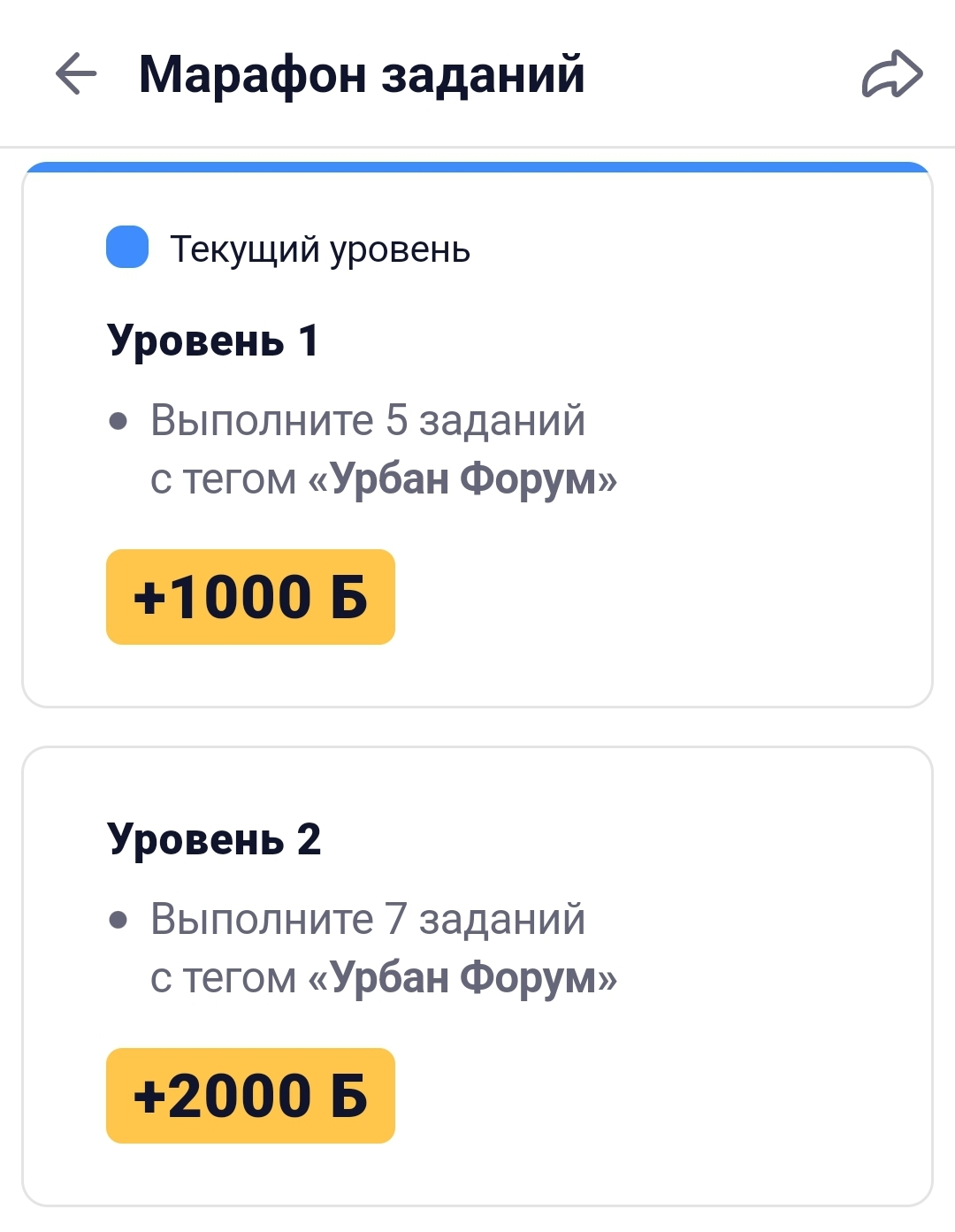Tap the +2000 Б reward badge
Image resolution: width=955 pixels, height=1232 pixels.
[250, 1096]
